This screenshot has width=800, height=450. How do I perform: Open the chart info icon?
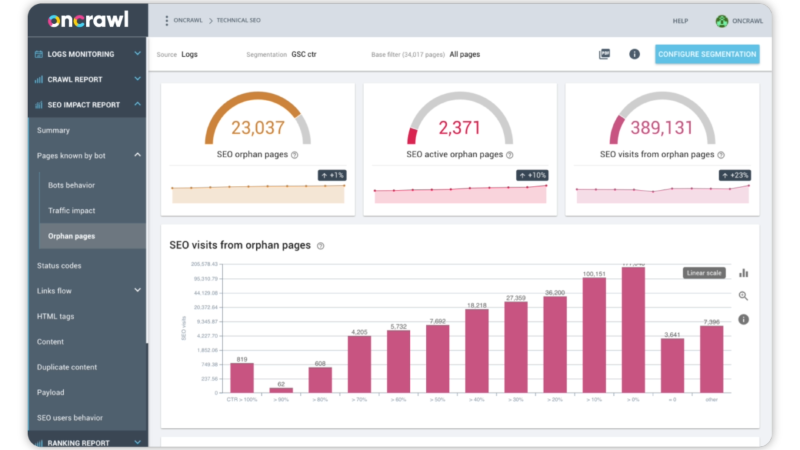(743, 319)
